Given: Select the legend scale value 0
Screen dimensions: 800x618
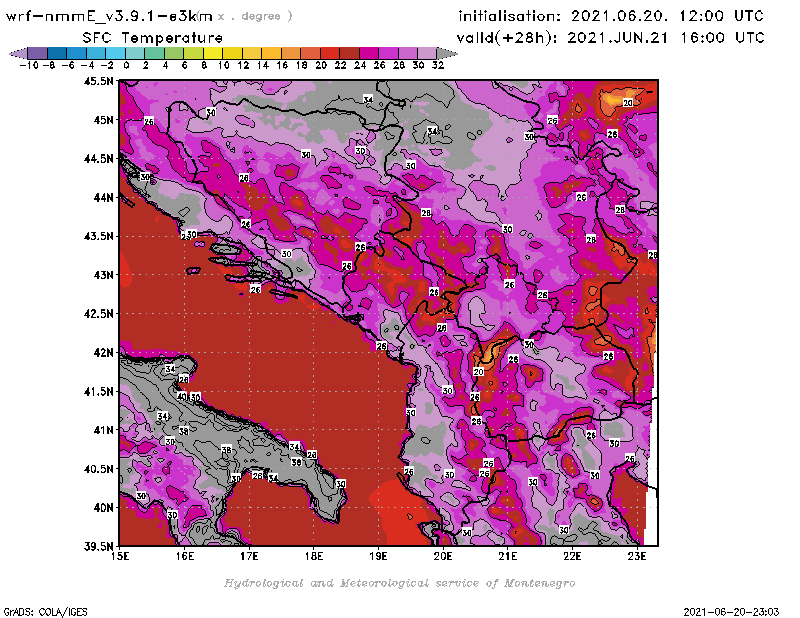Looking at the screenshot, I should (x=126, y=66).
